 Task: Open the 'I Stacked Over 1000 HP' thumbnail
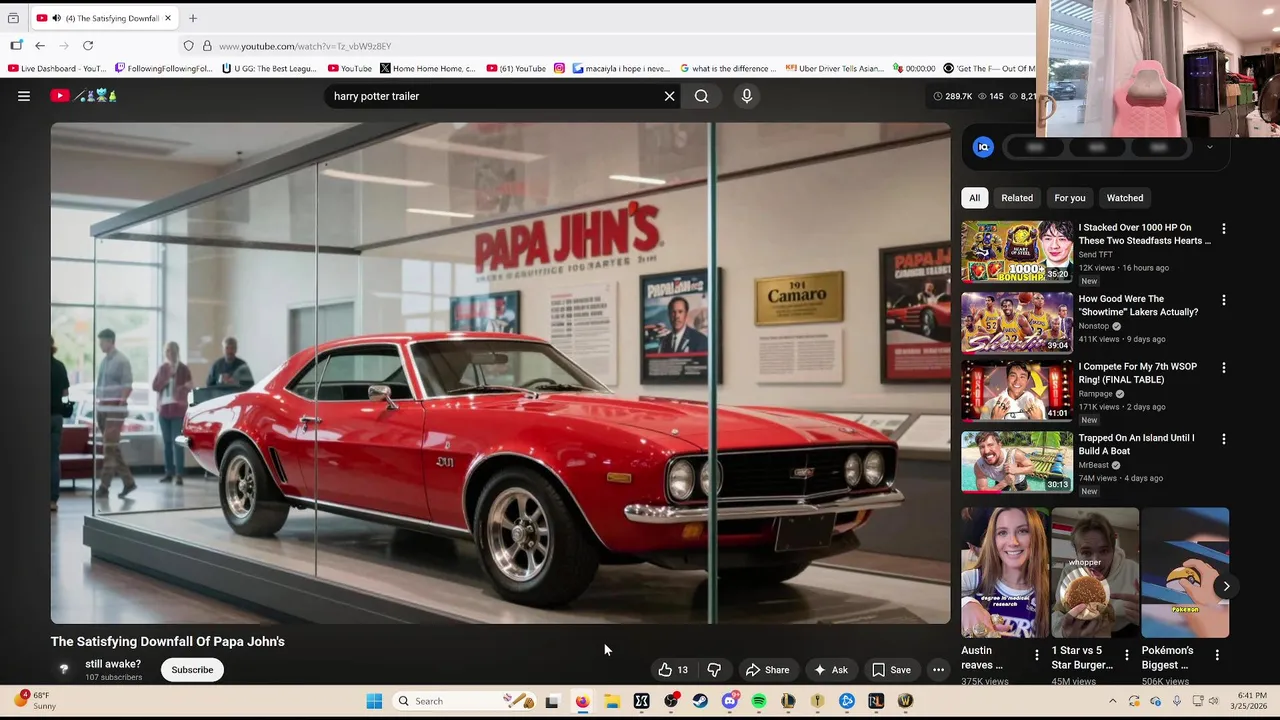coord(1017,252)
